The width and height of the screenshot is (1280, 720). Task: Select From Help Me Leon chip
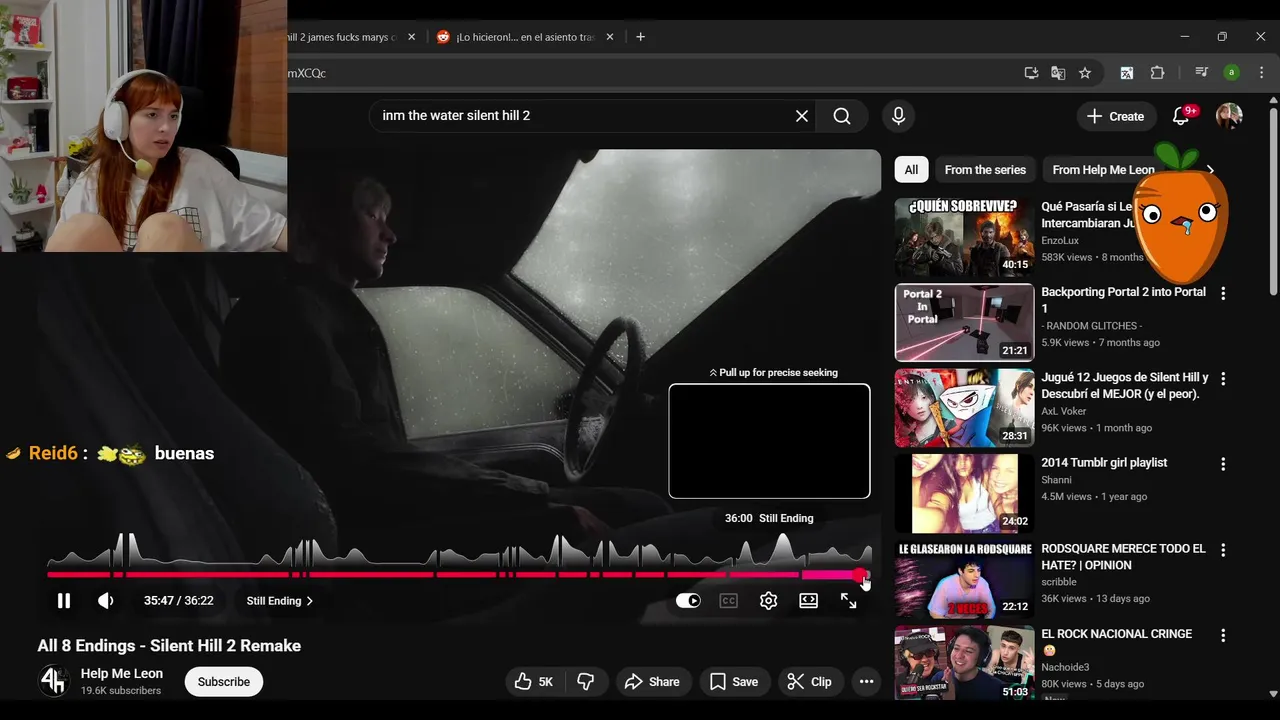pos(1103,170)
